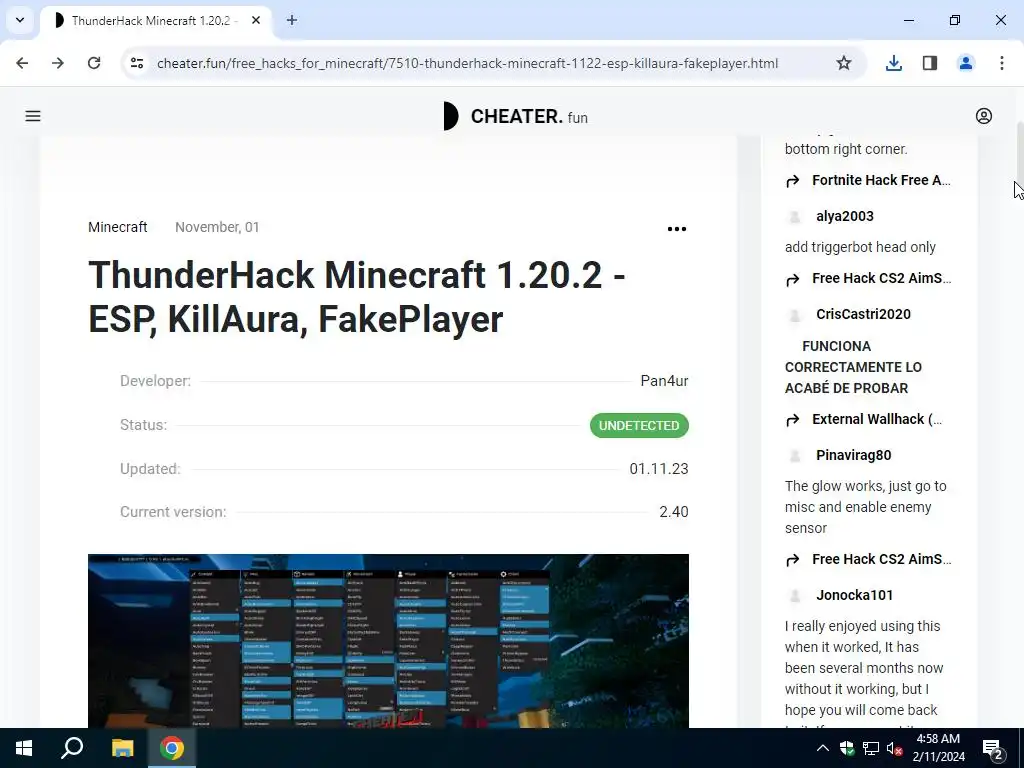
Task: Open the Windows Start menu
Action: (x=24, y=748)
